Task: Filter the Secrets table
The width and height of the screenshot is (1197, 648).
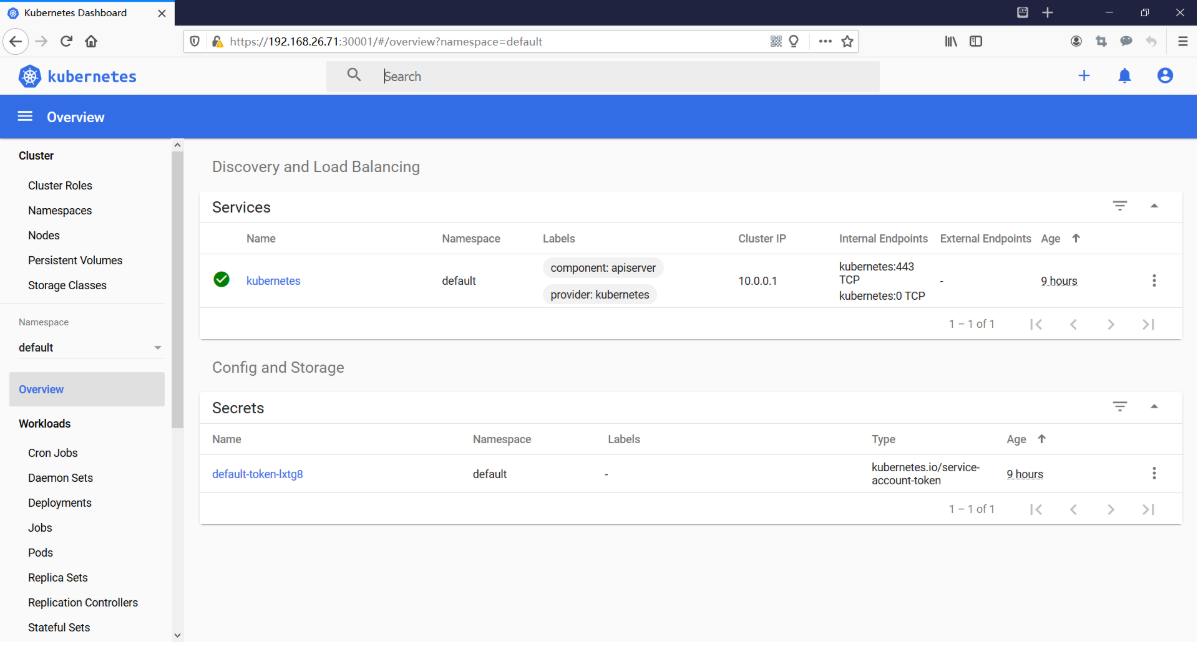Action: tap(1120, 407)
